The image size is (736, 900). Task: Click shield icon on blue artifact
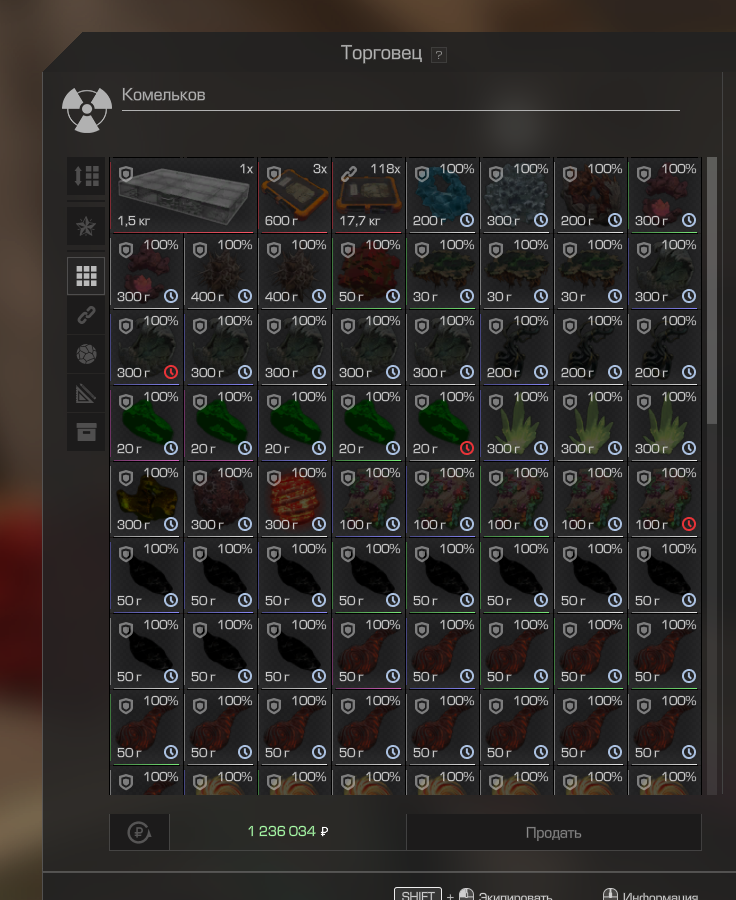[x=422, y=174]
